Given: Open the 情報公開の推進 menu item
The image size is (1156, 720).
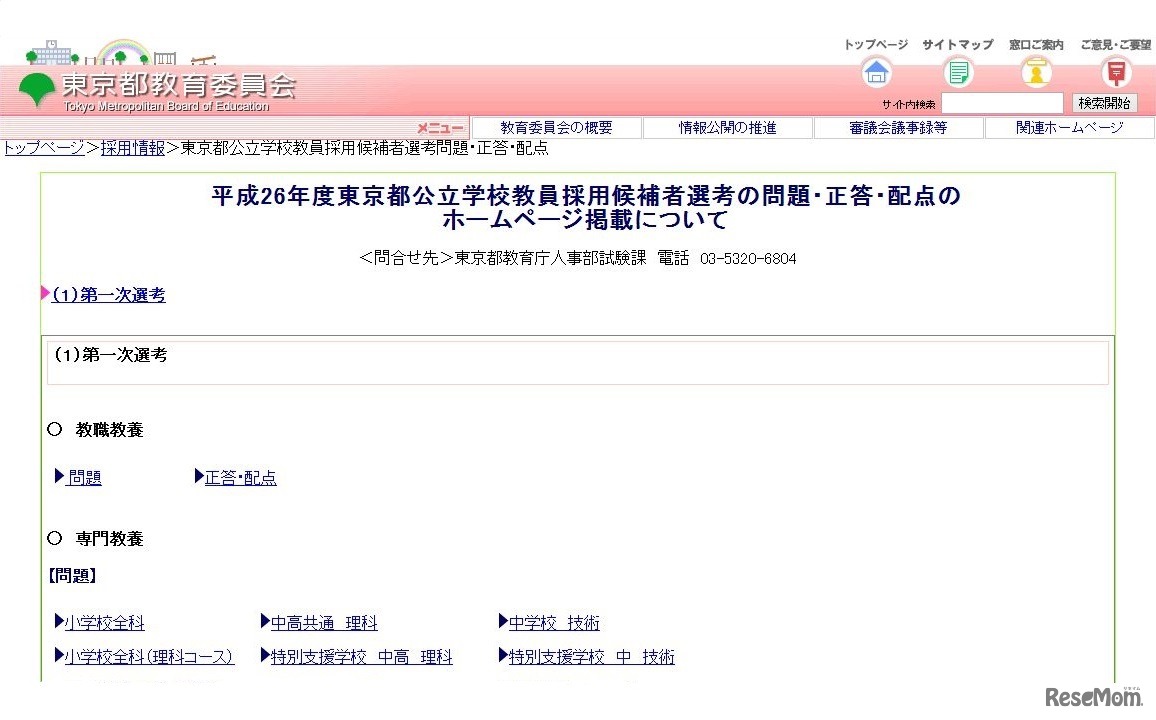Looking at the screenshot, I should (727, 127).
